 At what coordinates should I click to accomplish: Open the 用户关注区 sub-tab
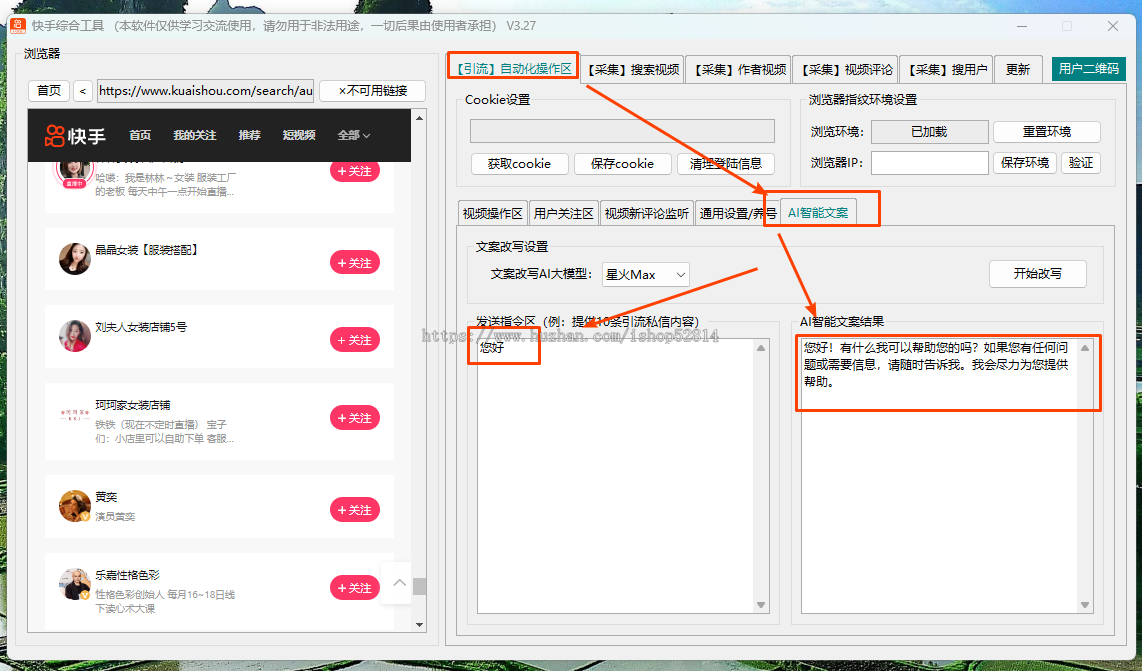(x=563, y=213)
